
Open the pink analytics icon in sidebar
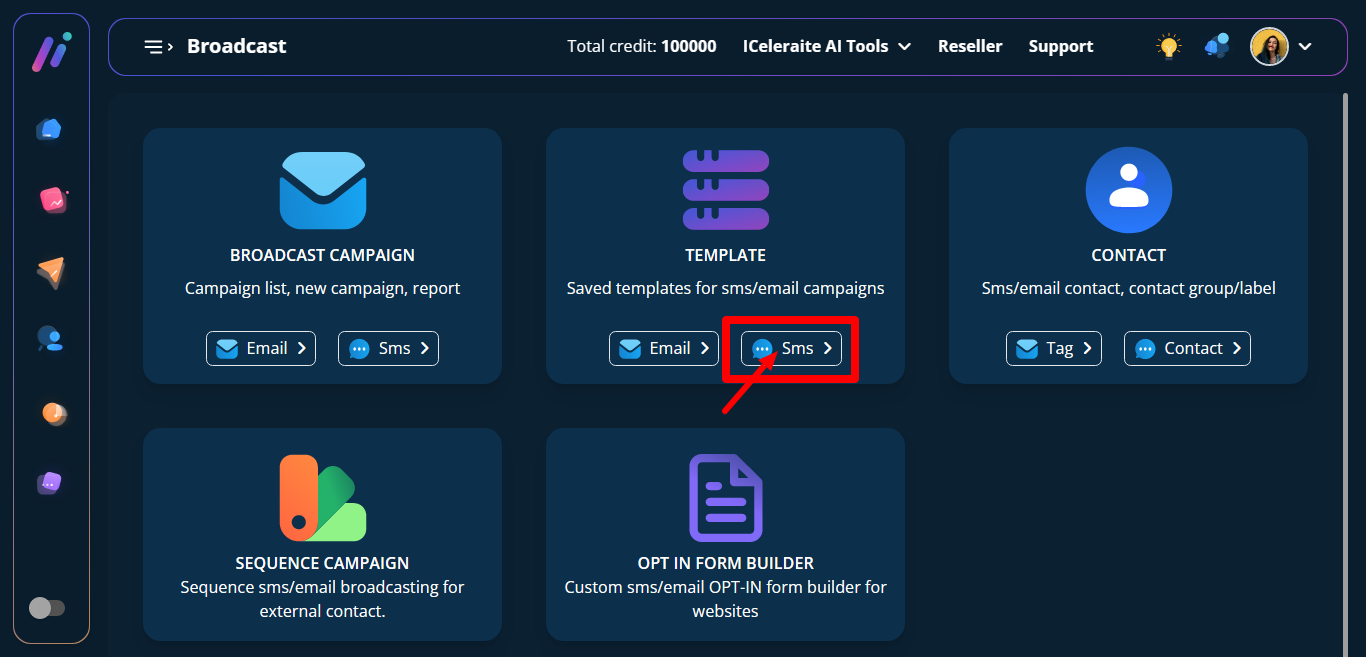52,200
